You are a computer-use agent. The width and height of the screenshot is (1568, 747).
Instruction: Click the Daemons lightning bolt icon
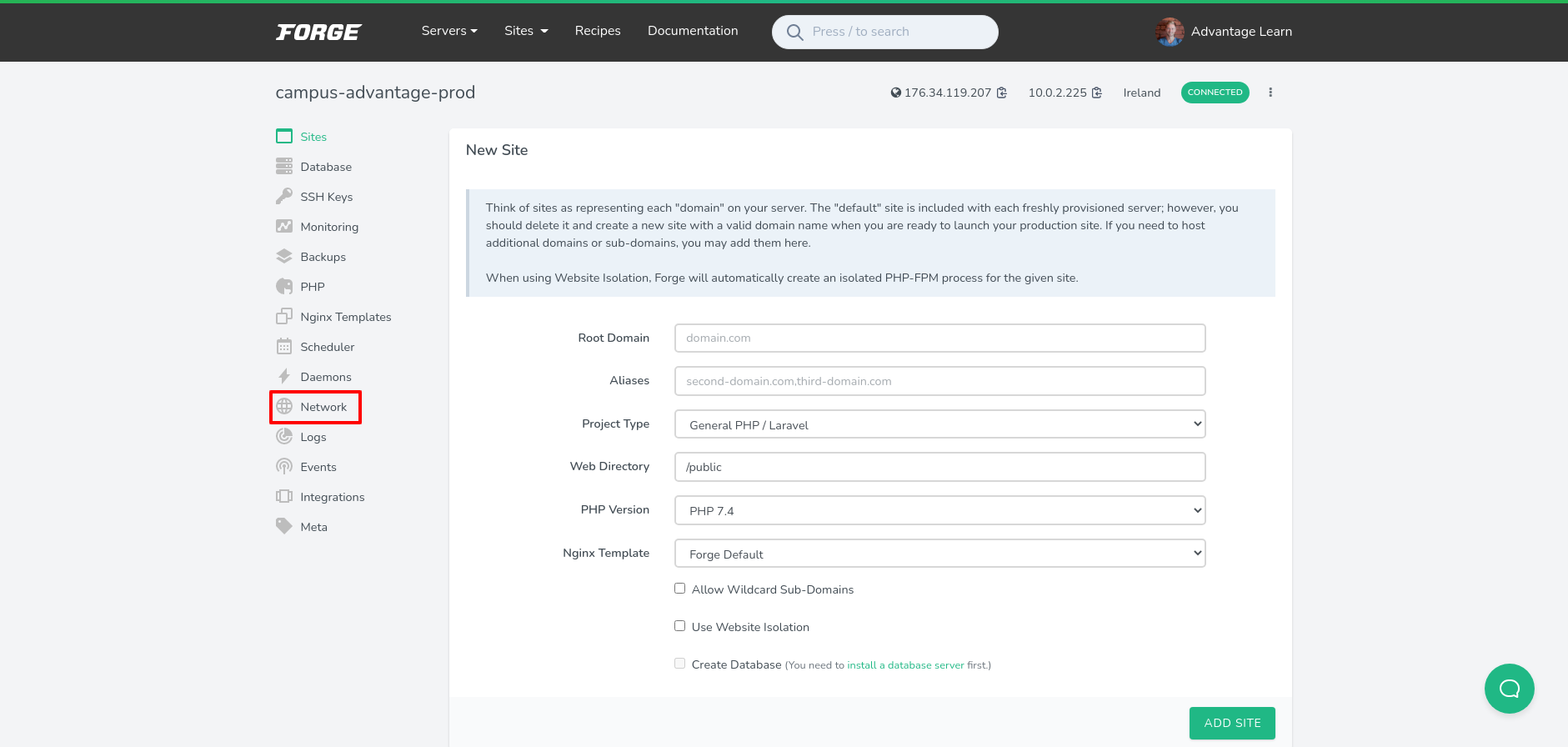(x=284, y=376)
